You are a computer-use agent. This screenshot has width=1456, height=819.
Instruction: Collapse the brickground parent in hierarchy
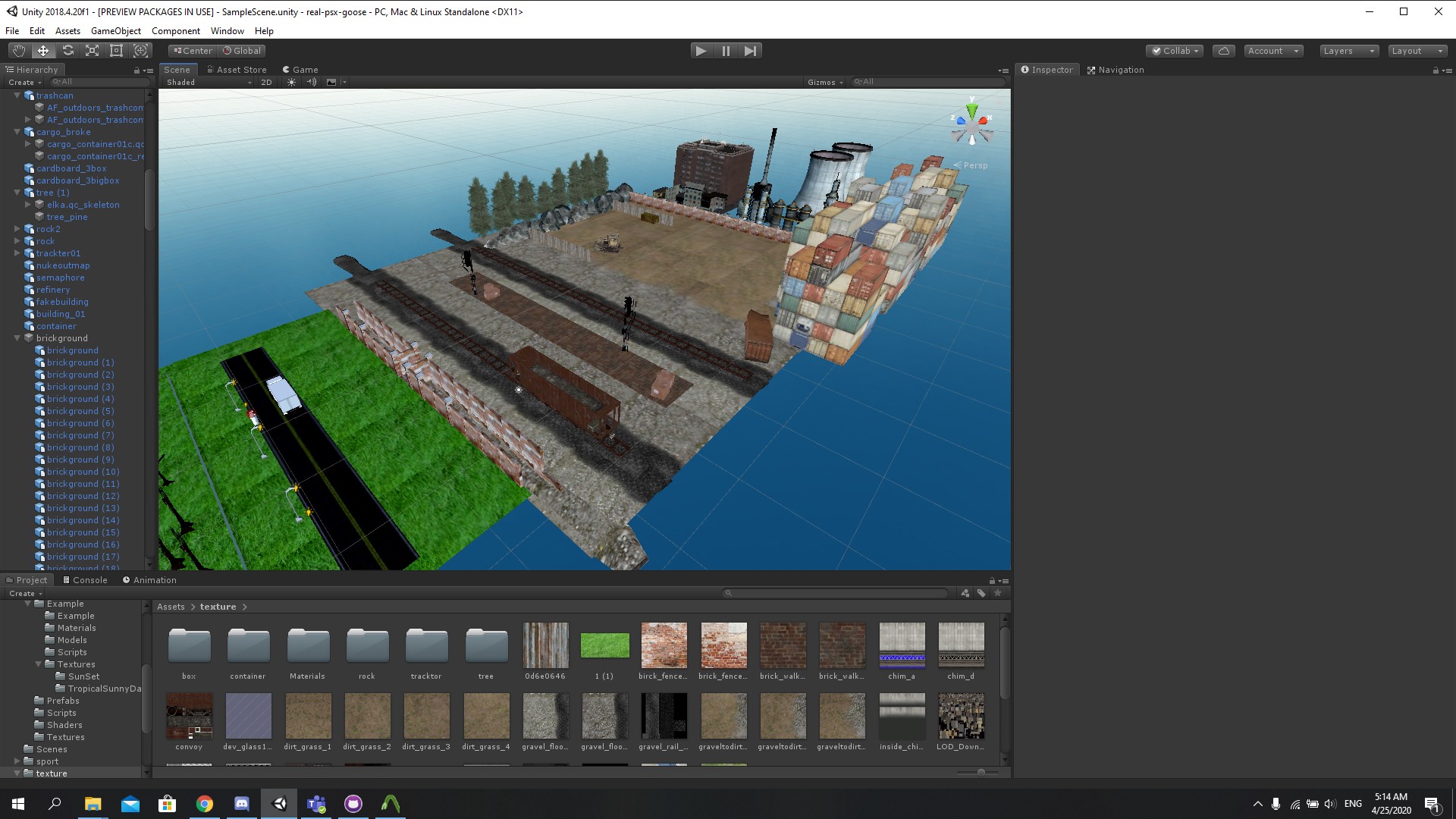(x=17, y=338)
